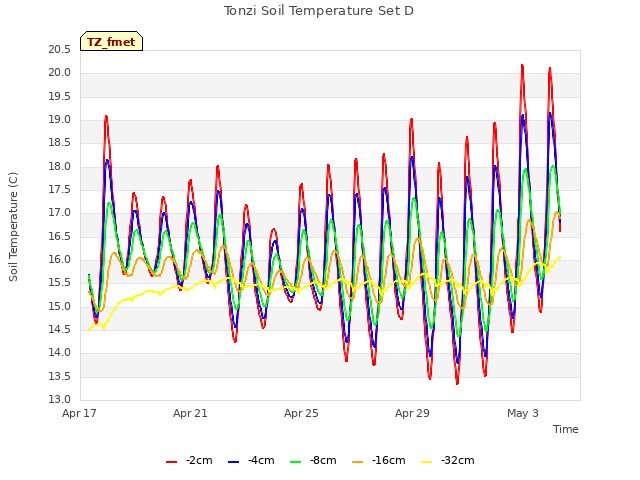Click the 13.5 y-axis tick label
Screen dimensions: 640x480
click(x=60, y=376)
